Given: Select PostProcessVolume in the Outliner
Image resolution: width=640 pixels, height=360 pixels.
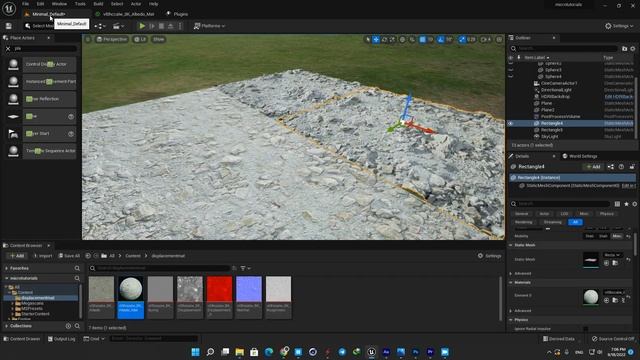Looking at the screenshot, I should click(x=560, y=116).
